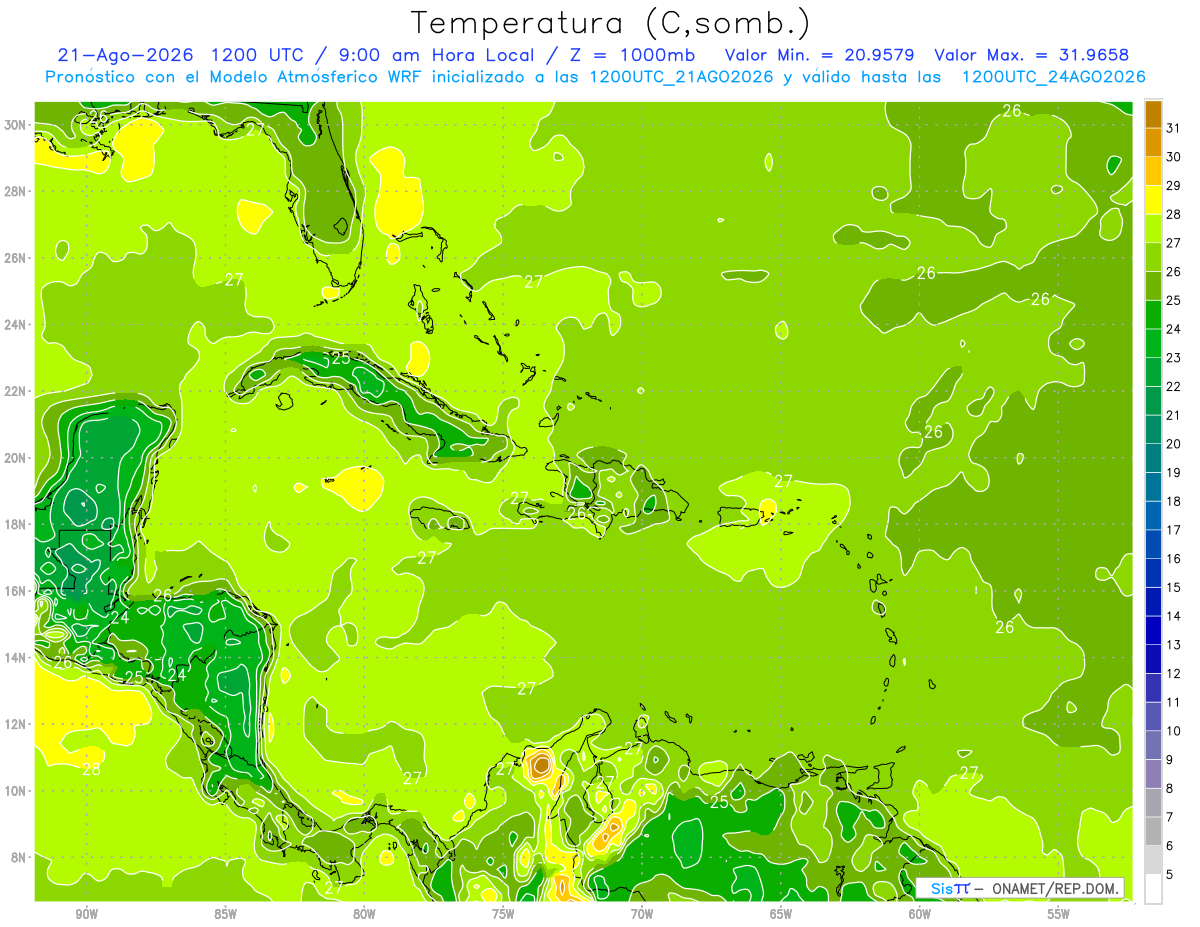The height and width of the screenshot is (927, 1200).
Task: Click the longitude label "75W"
Action: point(503,914)
